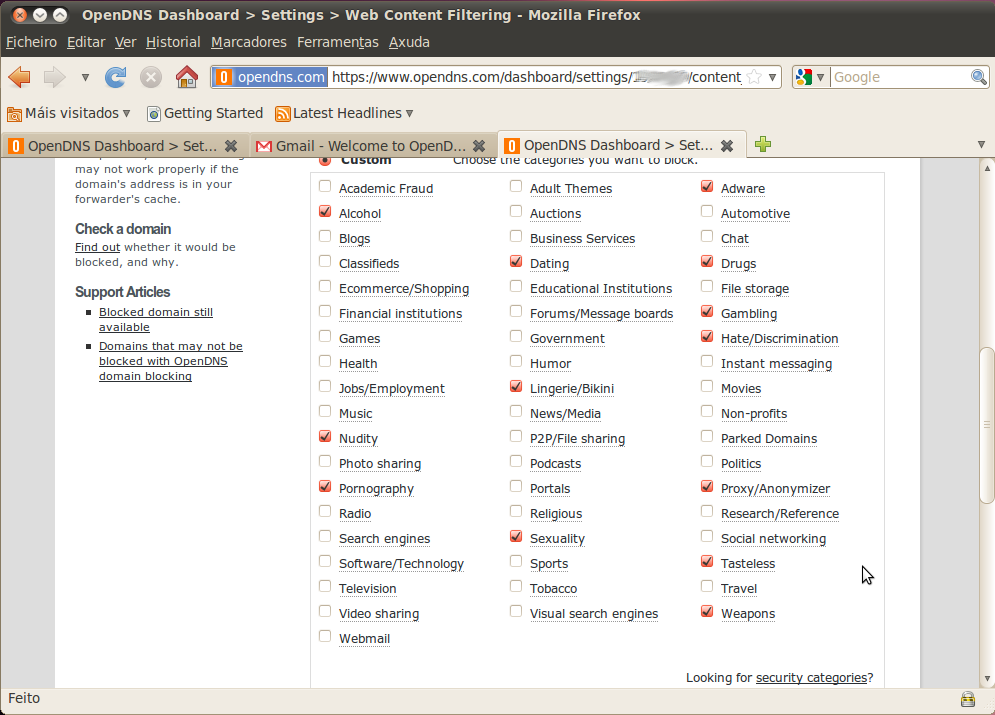Click the URL address text

pos(536,77)
